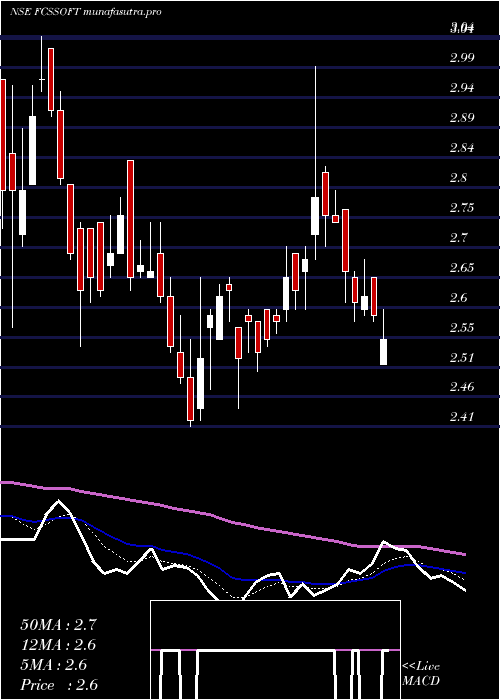Click the Price : 2.6 legend text
The image size is (500, 700).
(59, 685)
